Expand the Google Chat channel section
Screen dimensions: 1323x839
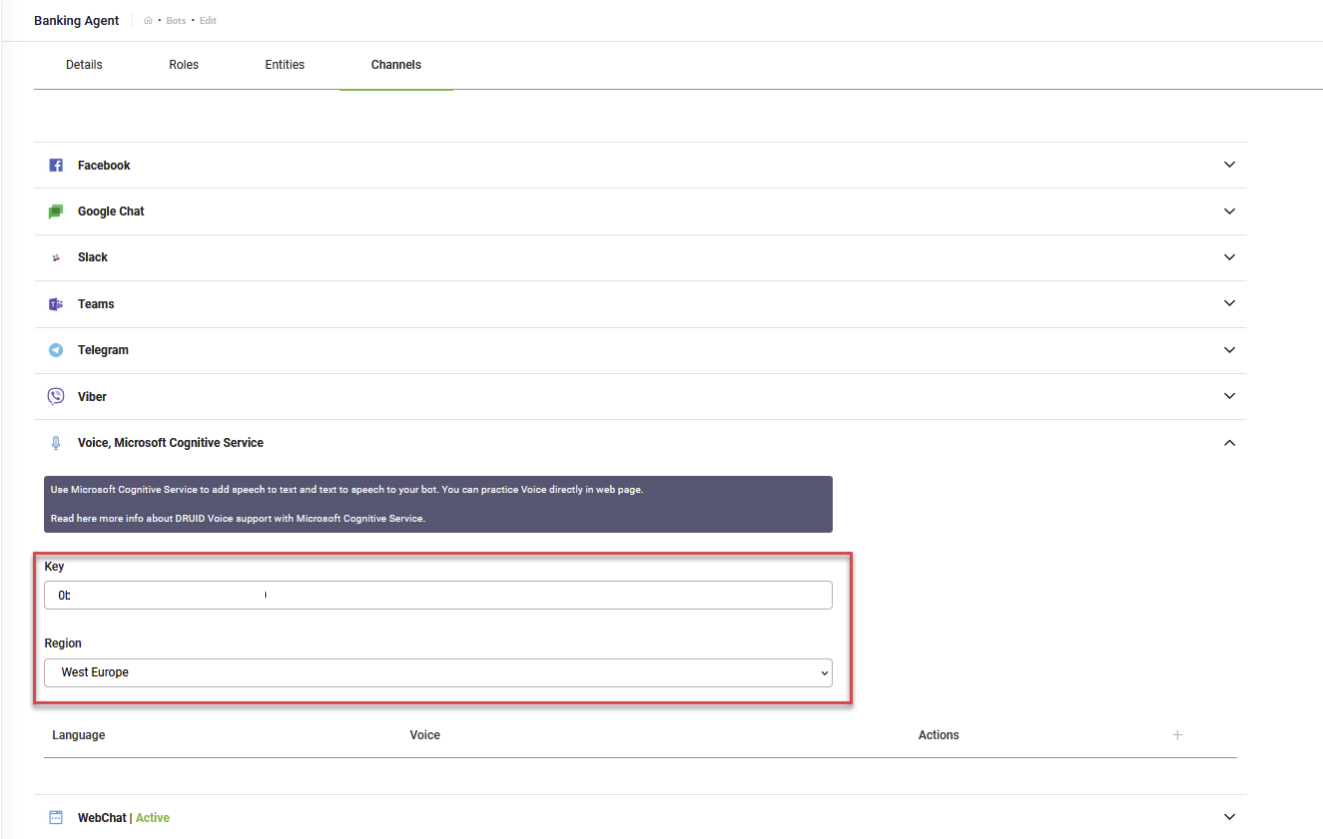(1230, 211)
